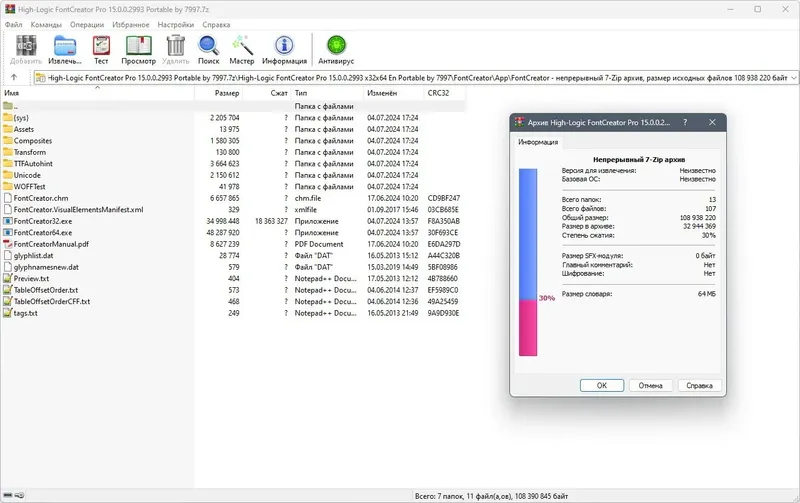Sort by the Изменён column header
This screenshot has height=503, width=800.
click(393, 93)
